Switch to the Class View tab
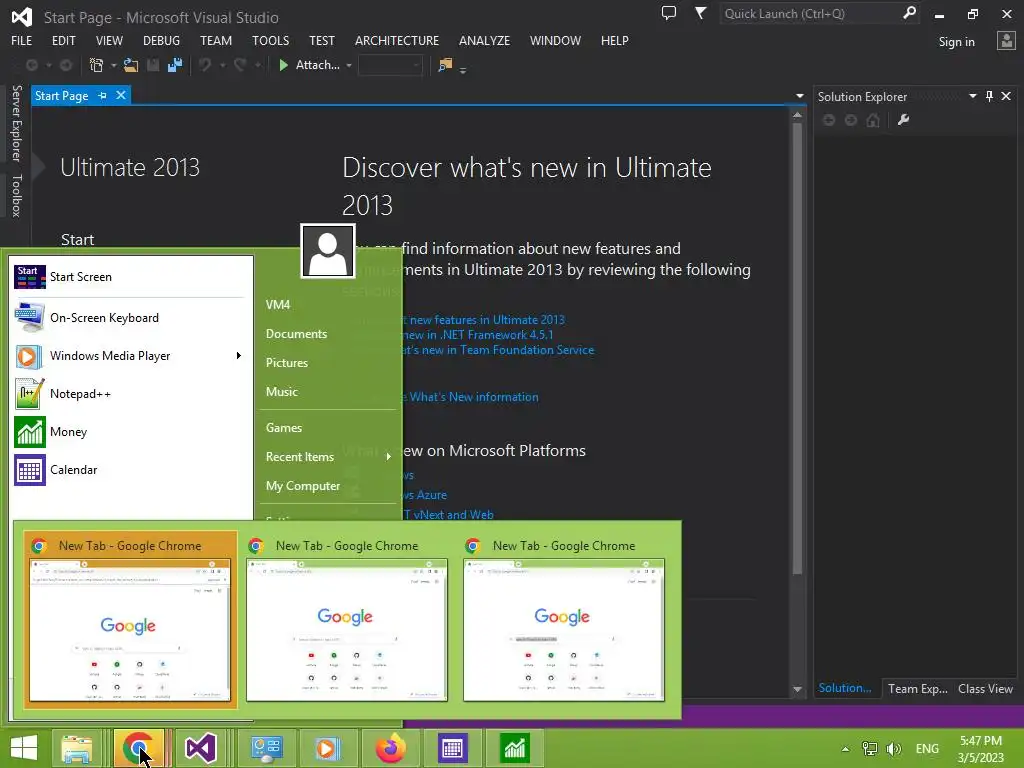 pos(985,689)
